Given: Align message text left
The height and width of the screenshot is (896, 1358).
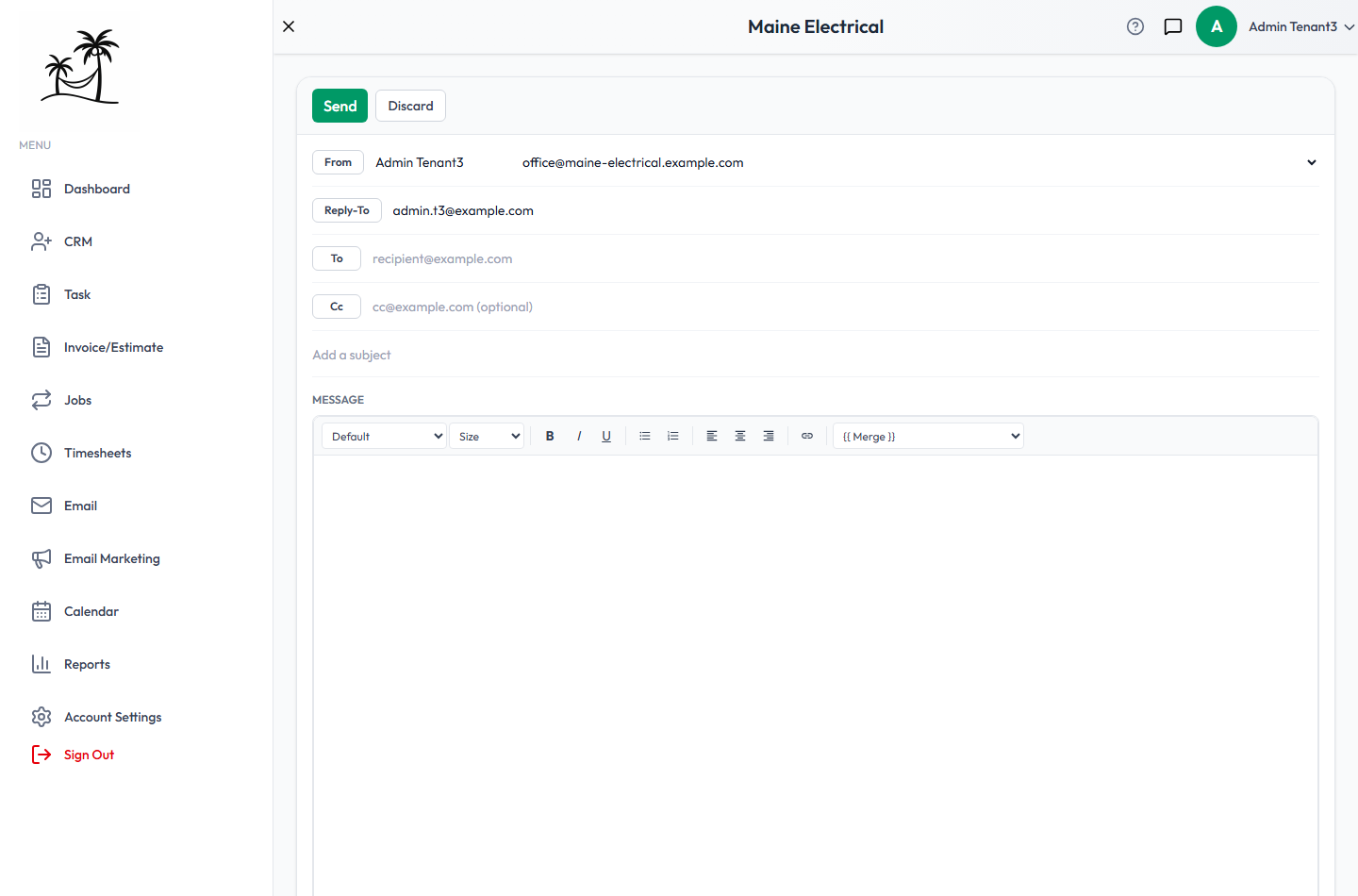Looking at the screenshot, I should 712,436.
